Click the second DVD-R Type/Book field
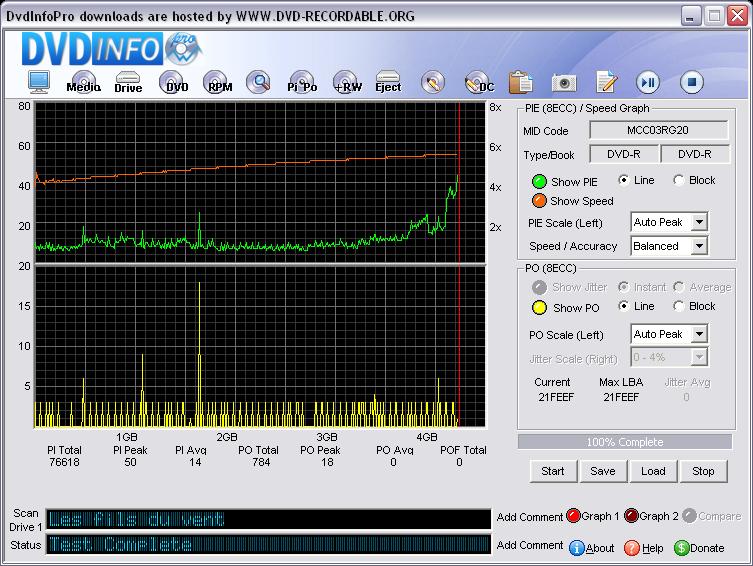The height and width of the screenshot is (566, 753). click(694, 154)
